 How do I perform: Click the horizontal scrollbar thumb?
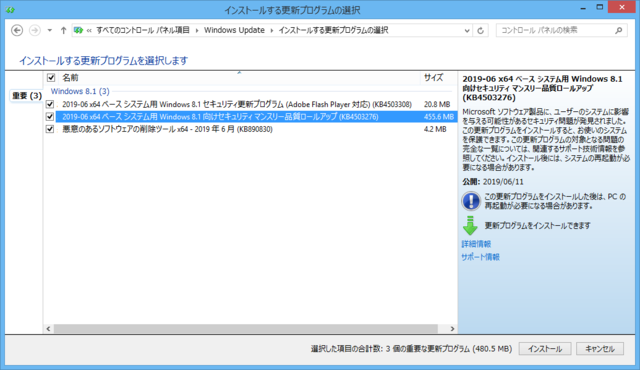coord(246,329)
